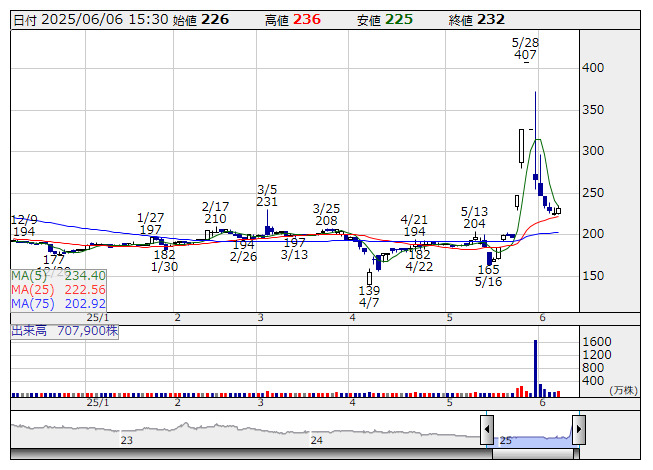Click year 23 in the navigator
Viewport: 653px width, 470px height.
[x=127, y=440]
